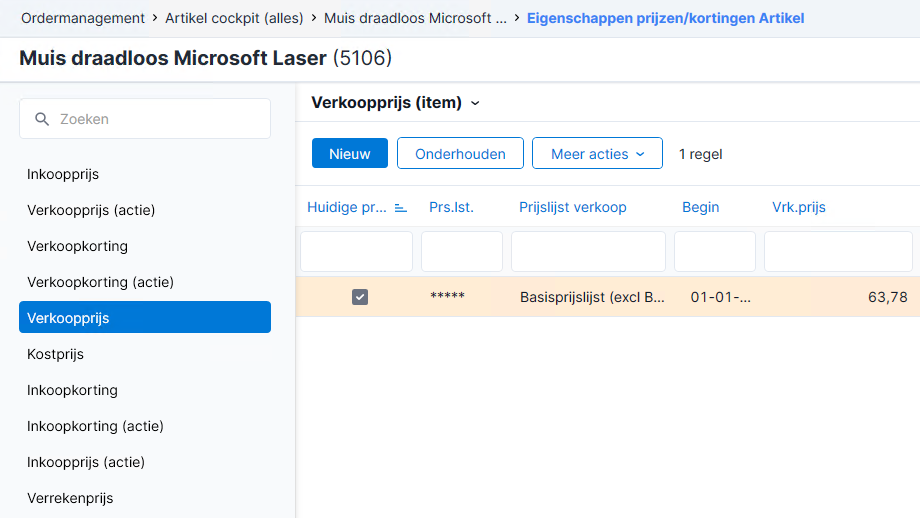Image resolution: width=920 pixels, height=518 pixels.
Task: Click filter field under Vrk.prijs column
Action: point(838,251)
